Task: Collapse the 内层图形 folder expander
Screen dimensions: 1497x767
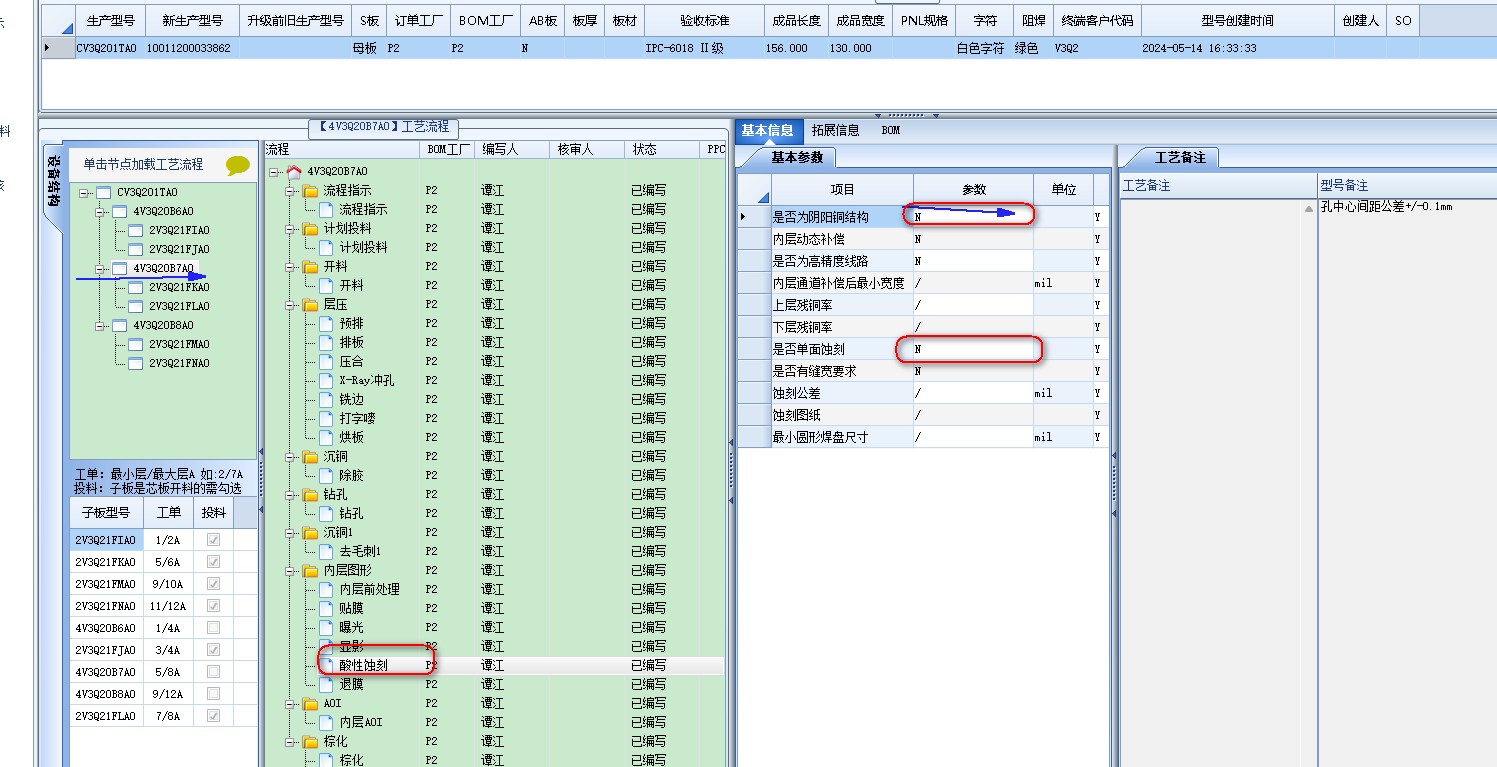Action: [291, 571]
